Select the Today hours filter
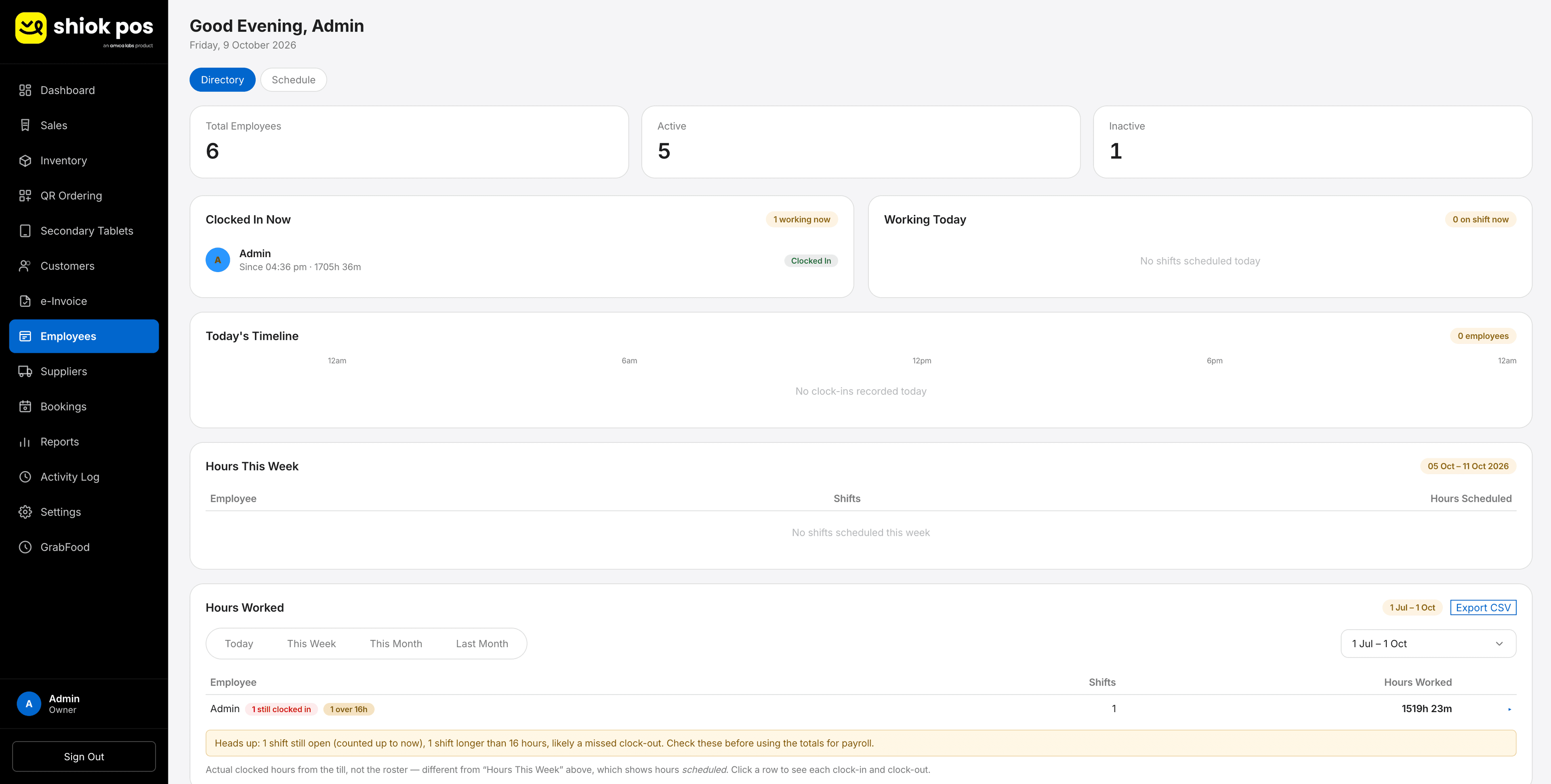The image size is (1551, 784). tap(239, 644)
